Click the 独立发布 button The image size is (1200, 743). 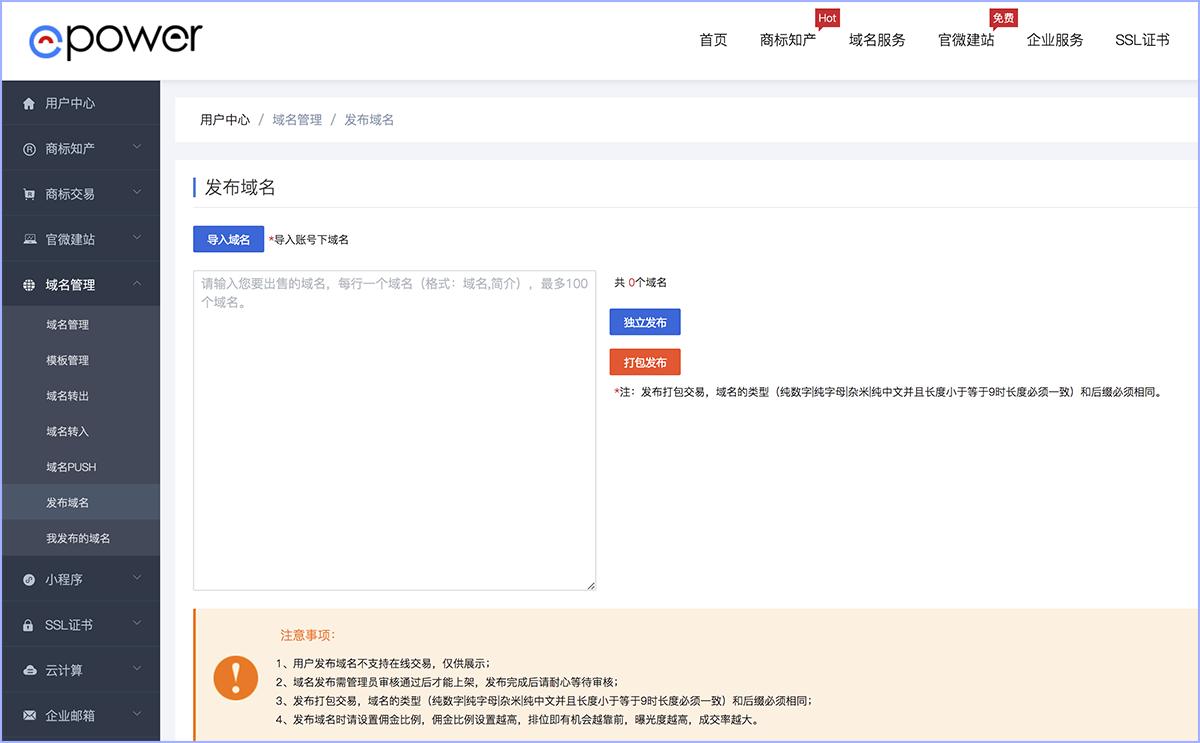pyautogui.click(x=644, y=322)
